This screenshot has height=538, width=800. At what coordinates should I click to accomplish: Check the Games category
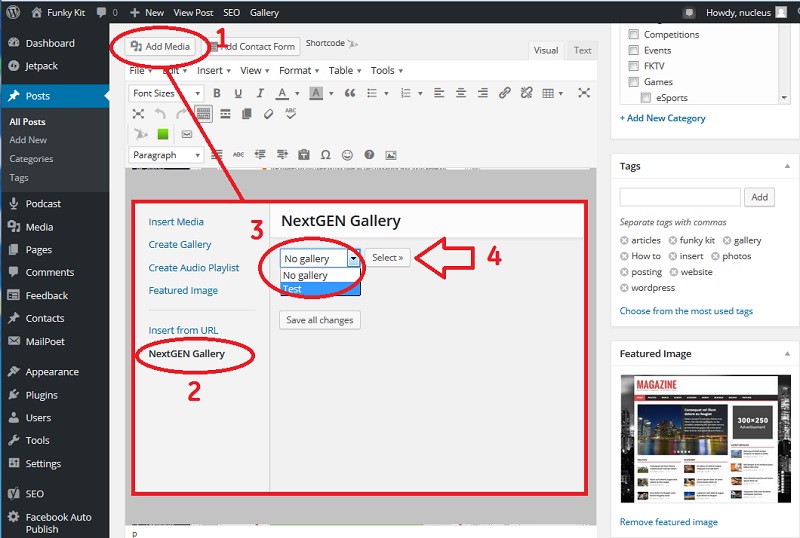click(633, 82)
